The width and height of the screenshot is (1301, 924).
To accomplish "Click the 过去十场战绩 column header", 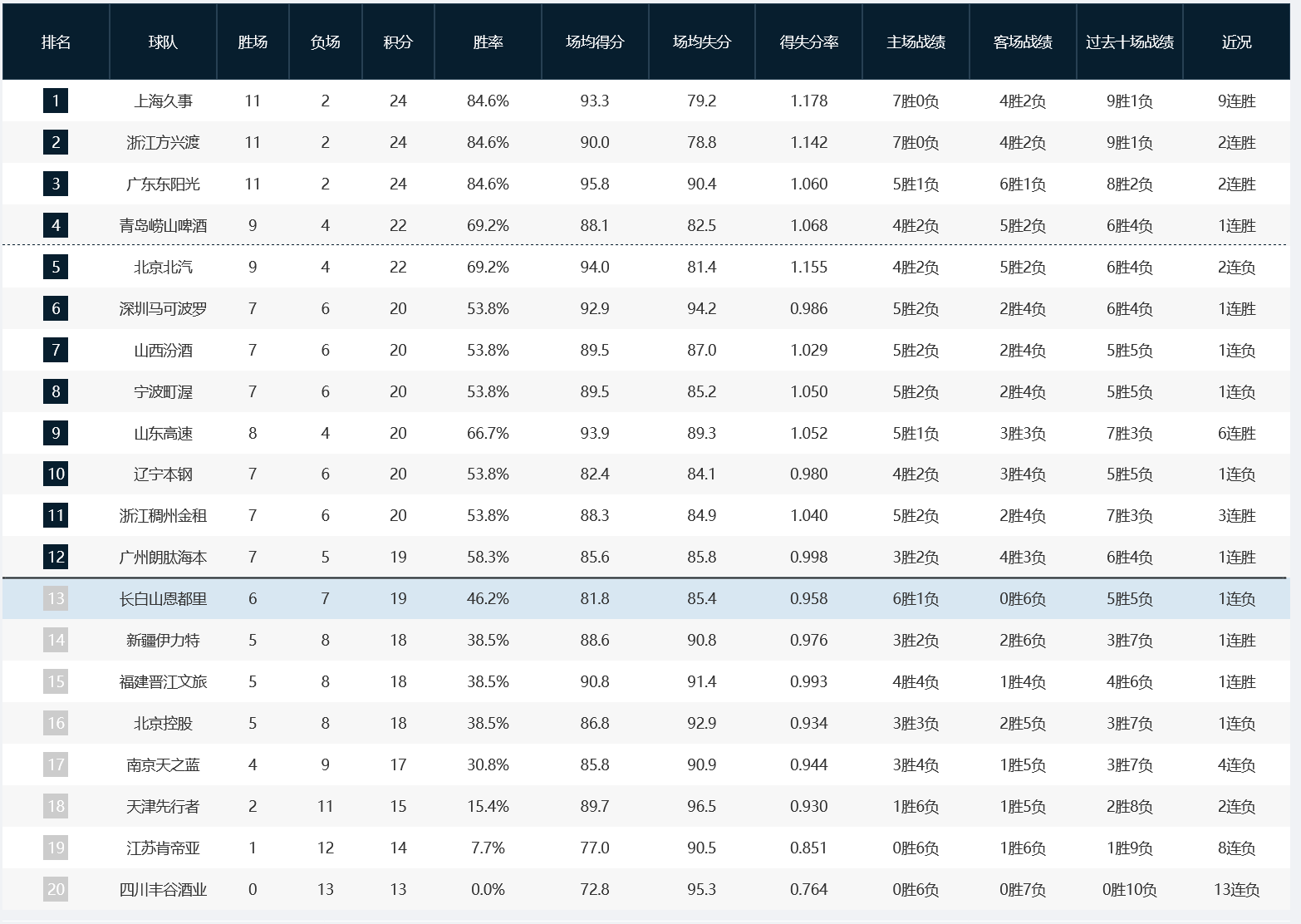I will (x=1129, y=42).
